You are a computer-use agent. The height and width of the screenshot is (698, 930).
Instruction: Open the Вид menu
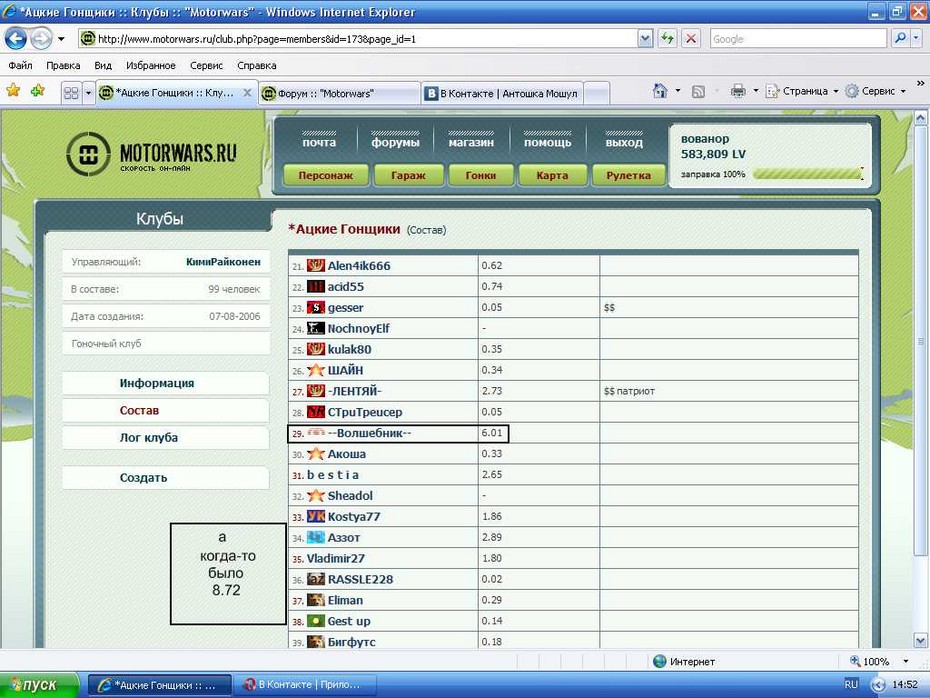103,65
